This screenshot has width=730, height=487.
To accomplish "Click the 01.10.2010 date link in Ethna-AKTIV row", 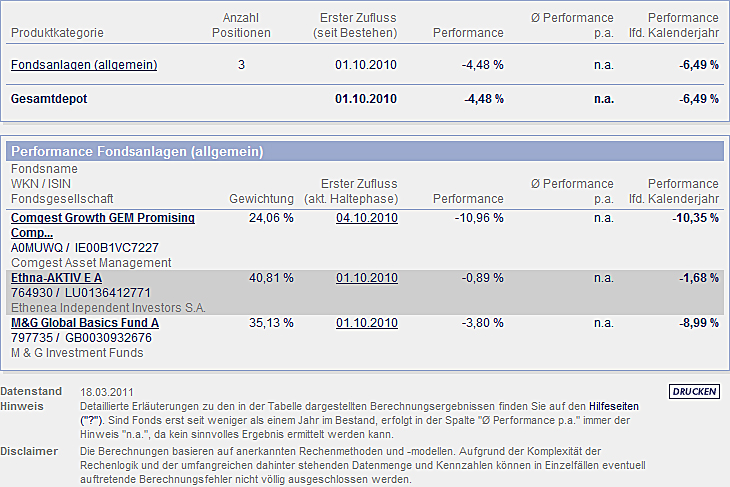I will (x=367, y=277).
